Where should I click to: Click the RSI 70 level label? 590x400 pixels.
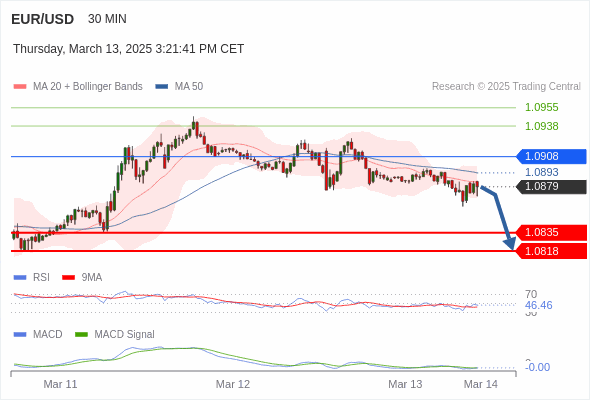pyautogui.click(x=531, y=294)
